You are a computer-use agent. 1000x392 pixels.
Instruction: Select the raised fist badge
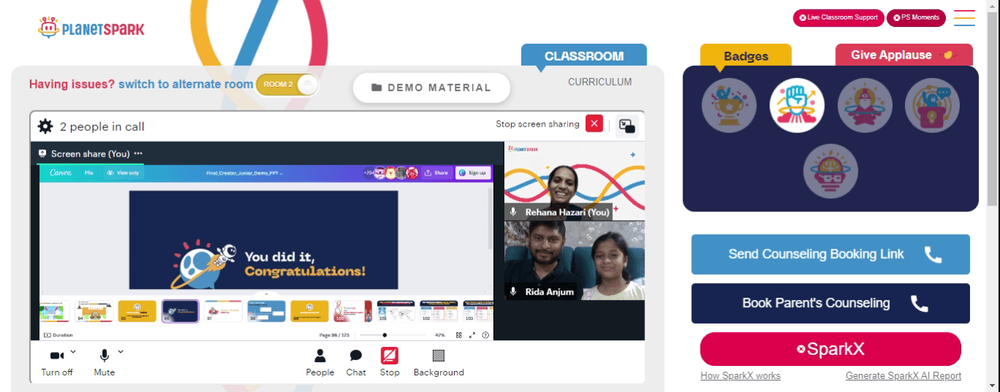tap(797, 105)
